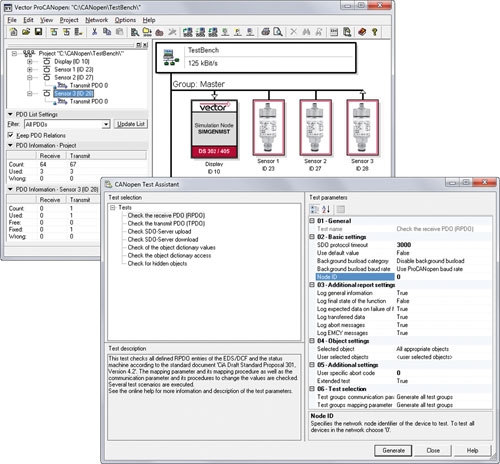The width and height of the screenshot is (500, 464).
Task: Click the TestBench network icon in diagram
Action: point(171,58)
